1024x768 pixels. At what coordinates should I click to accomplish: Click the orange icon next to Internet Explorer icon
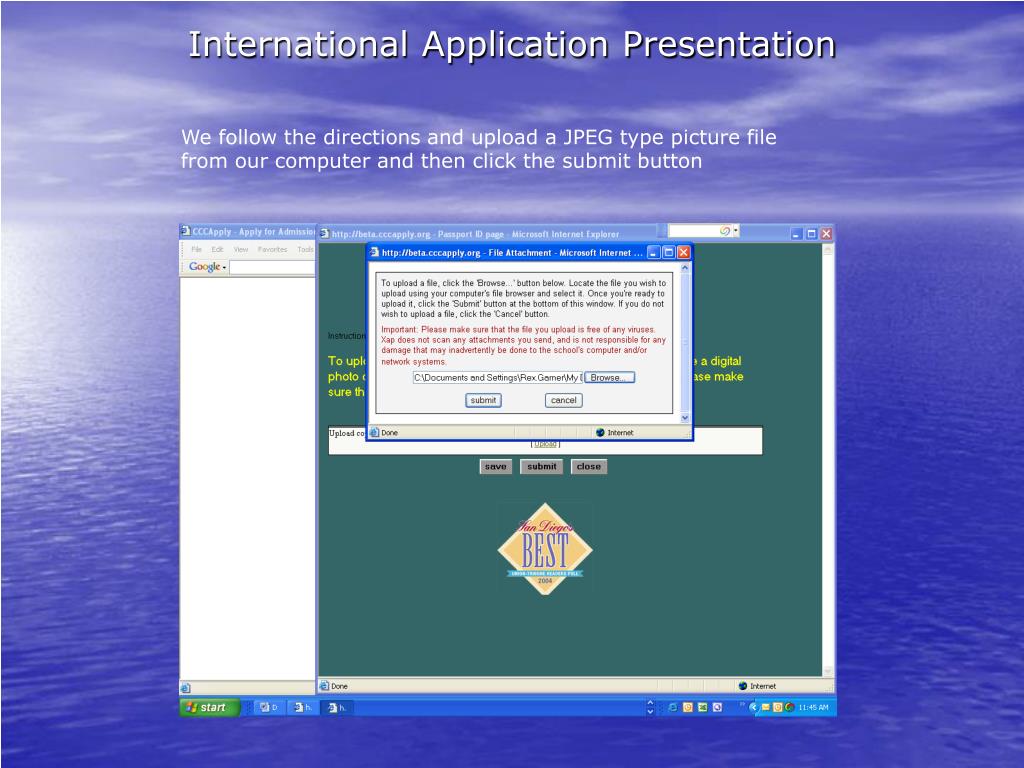coord(688,707)
